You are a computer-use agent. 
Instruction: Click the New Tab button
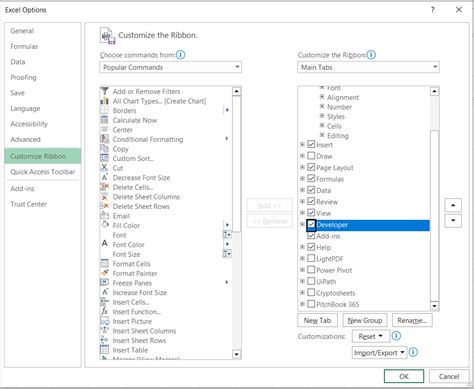click(x=317, y=320)
